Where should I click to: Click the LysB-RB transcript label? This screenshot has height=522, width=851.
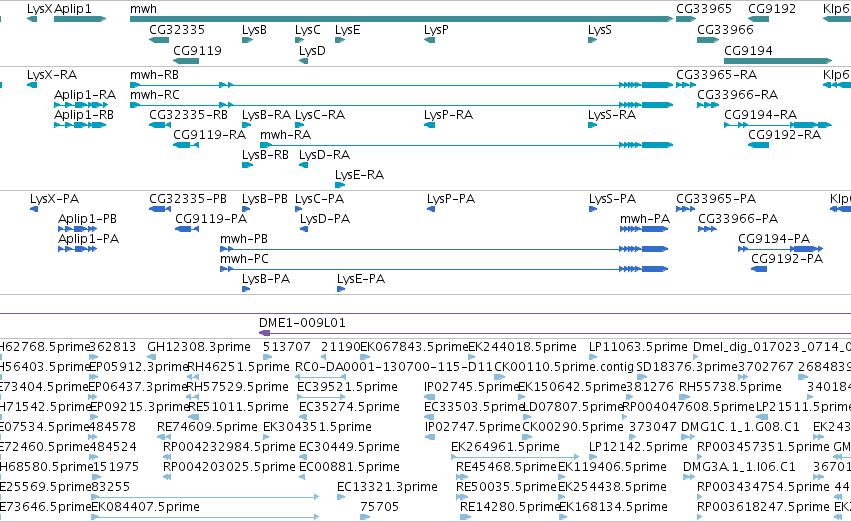coord(265,155)
